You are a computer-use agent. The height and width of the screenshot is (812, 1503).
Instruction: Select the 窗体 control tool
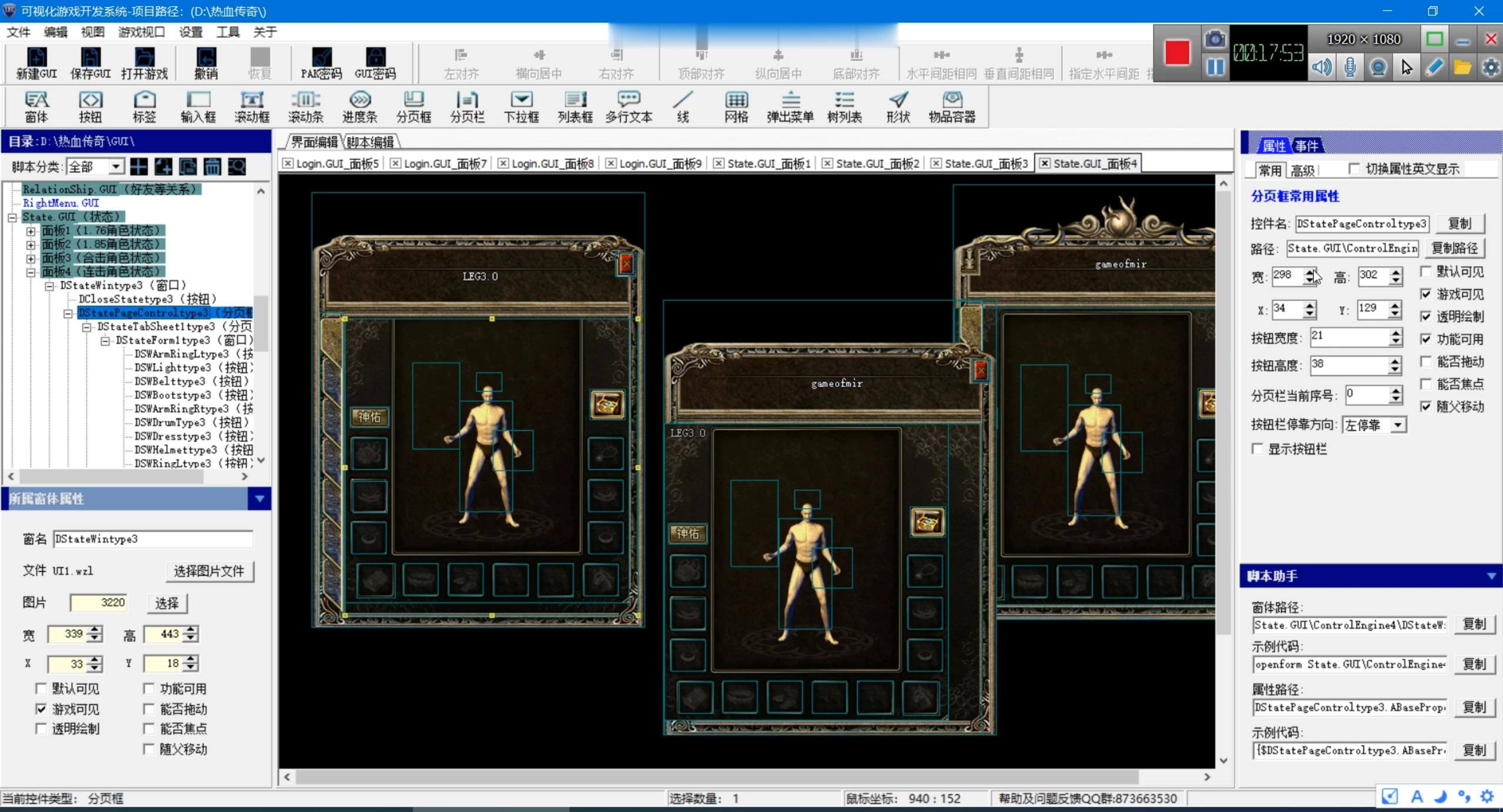coord(36,106)
